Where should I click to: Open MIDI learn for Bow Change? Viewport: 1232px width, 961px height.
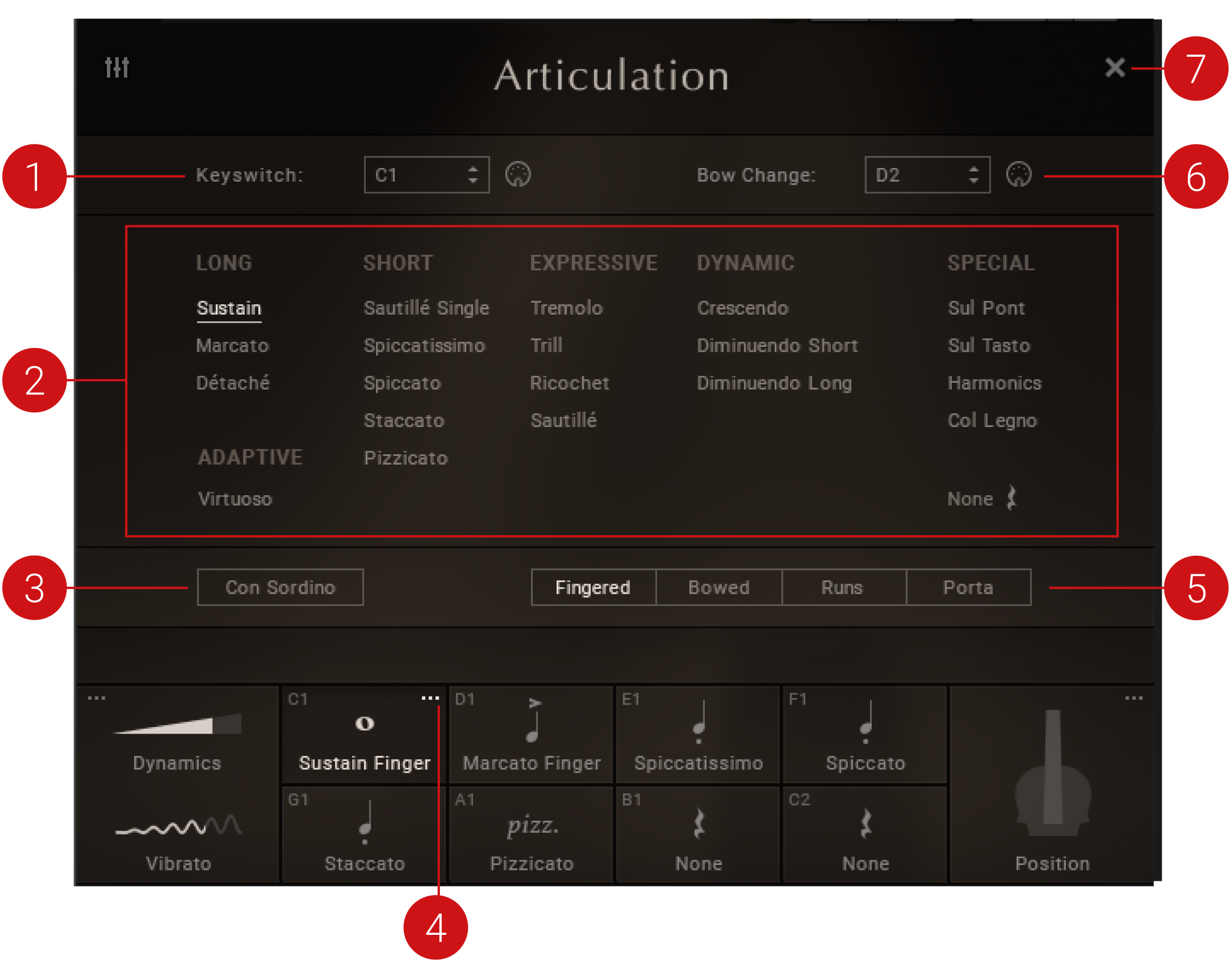pos(1020,175)
